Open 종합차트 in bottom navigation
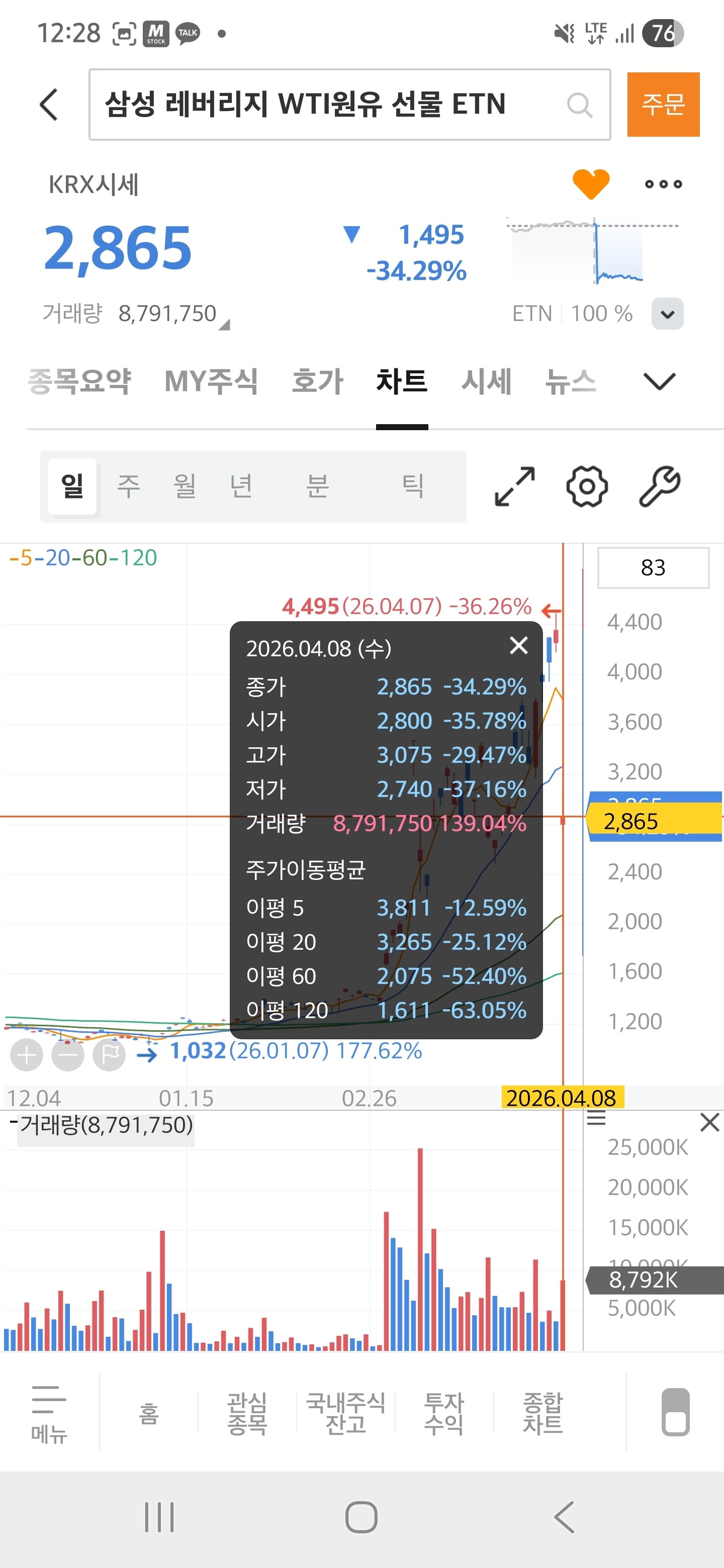724x1568 pixels. point(542,1414)
